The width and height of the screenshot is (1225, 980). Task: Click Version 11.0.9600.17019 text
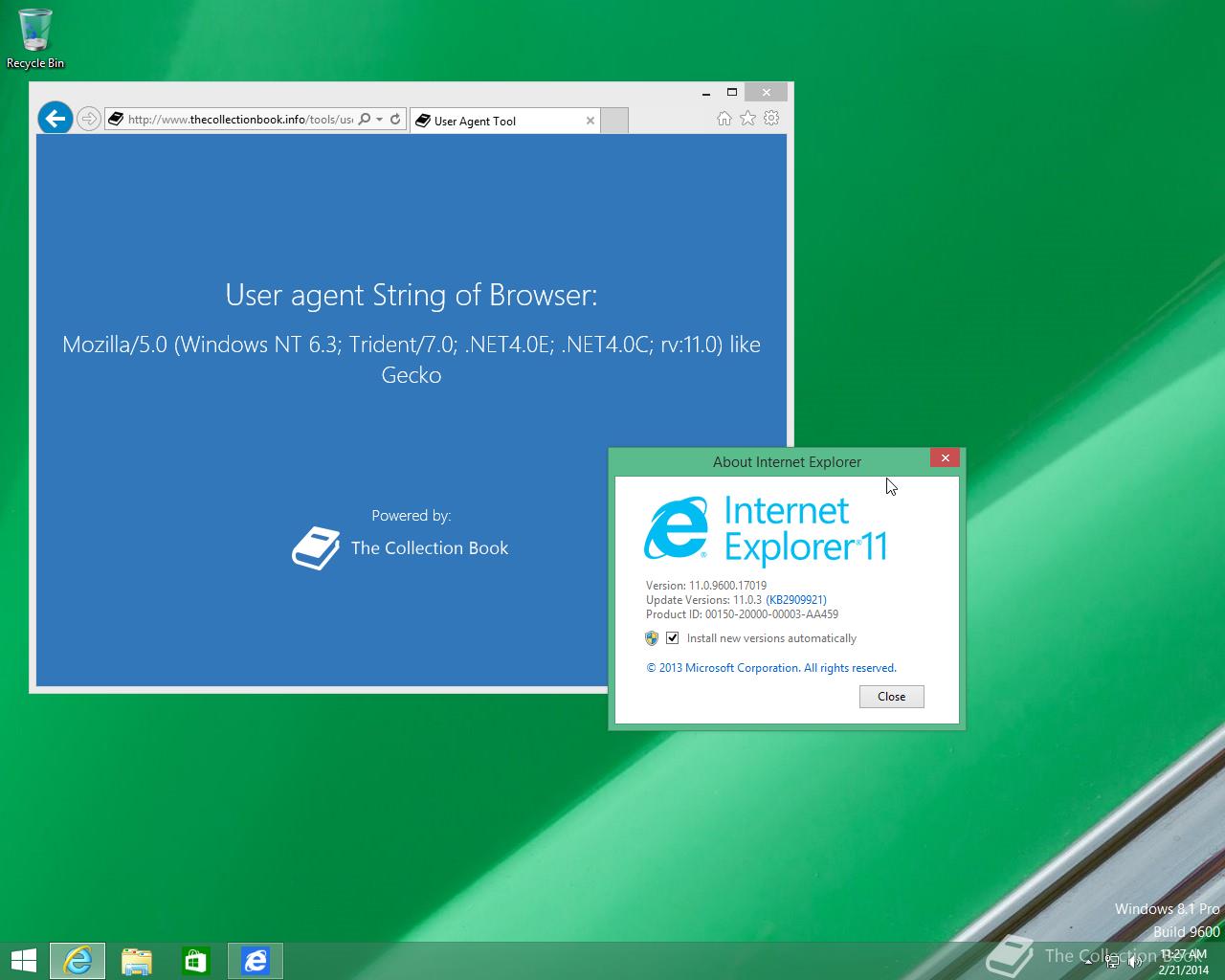706,586
